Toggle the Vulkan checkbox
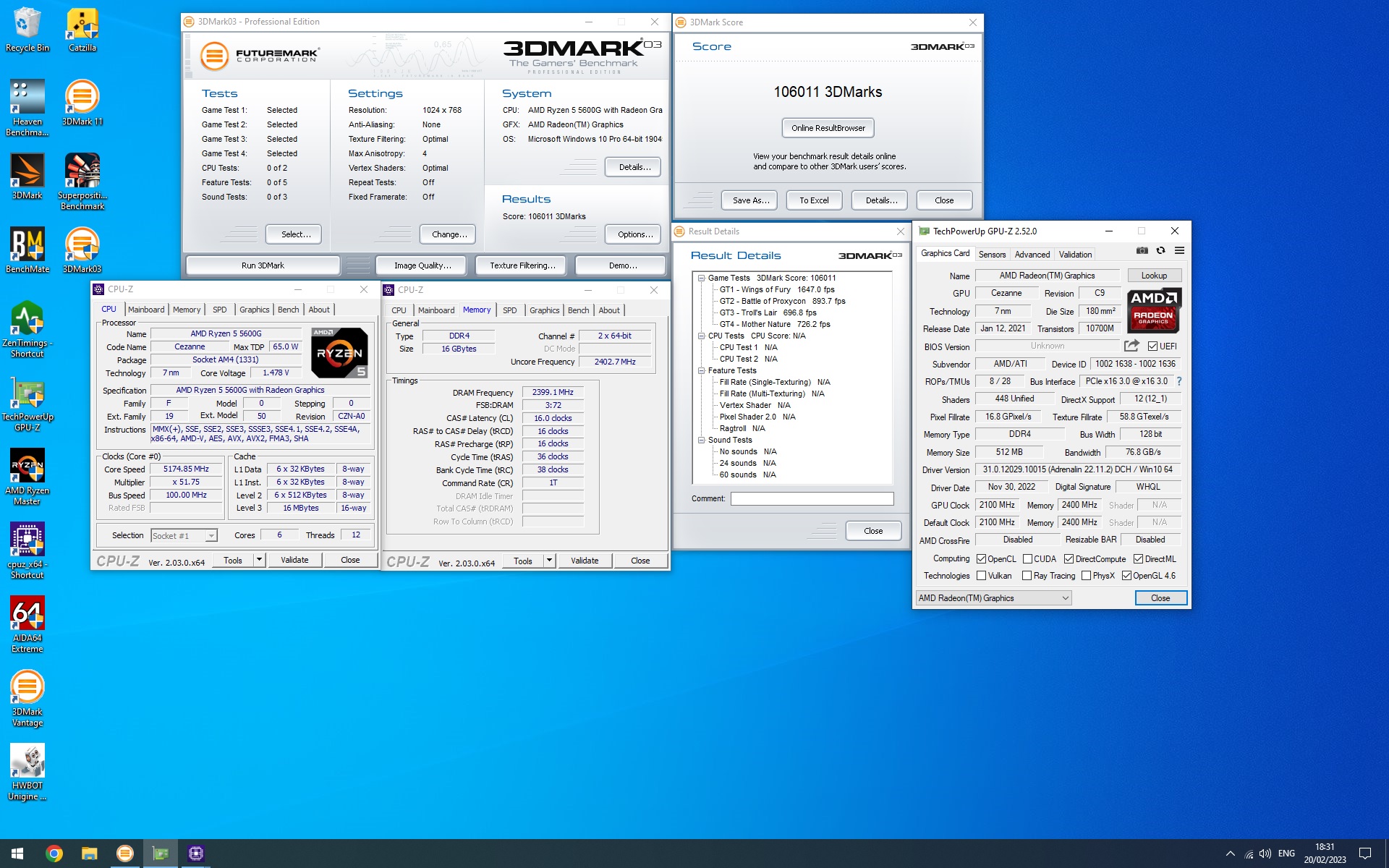 point(982,576)
